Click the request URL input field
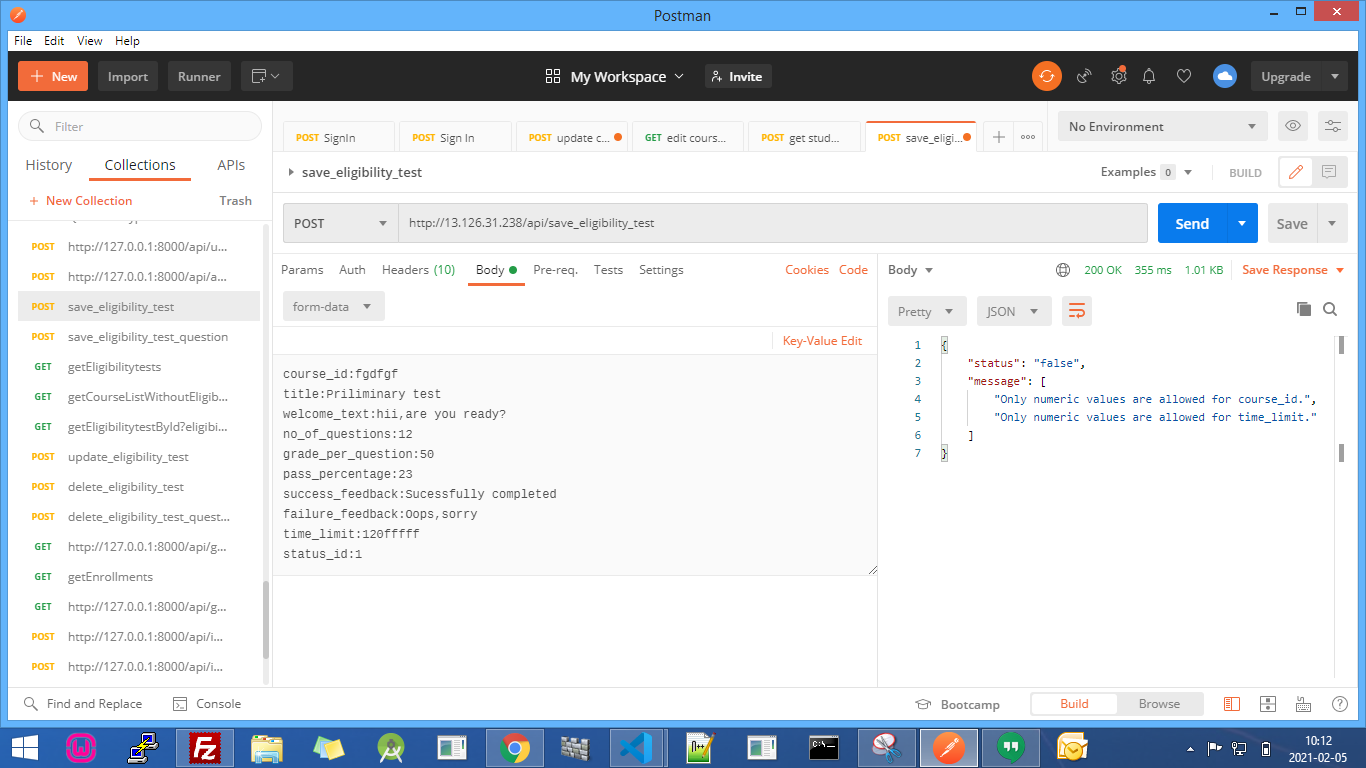 pyautogui.click(x=772, y=223)
